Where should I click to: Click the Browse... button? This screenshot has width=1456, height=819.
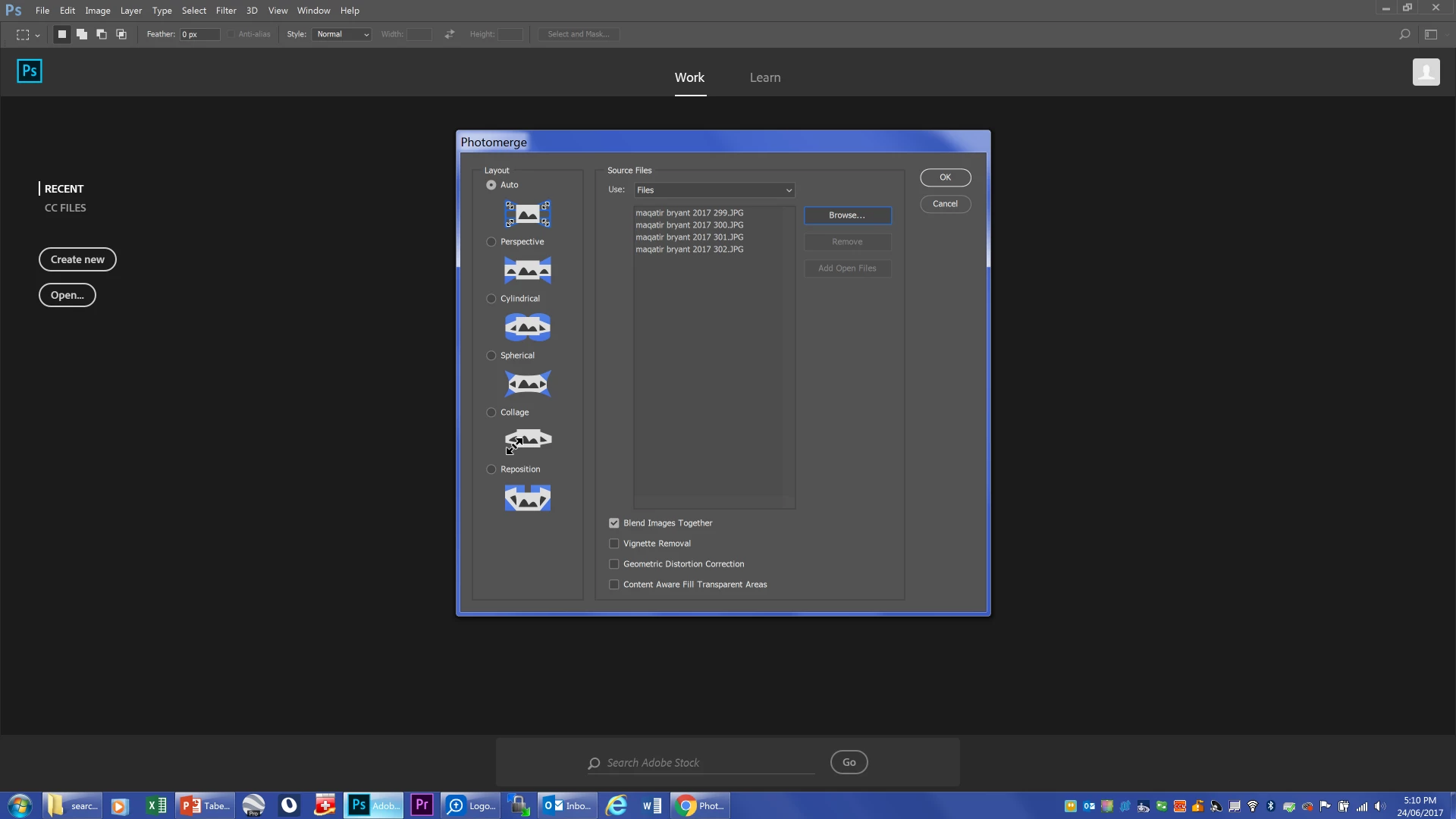[847, 215]
